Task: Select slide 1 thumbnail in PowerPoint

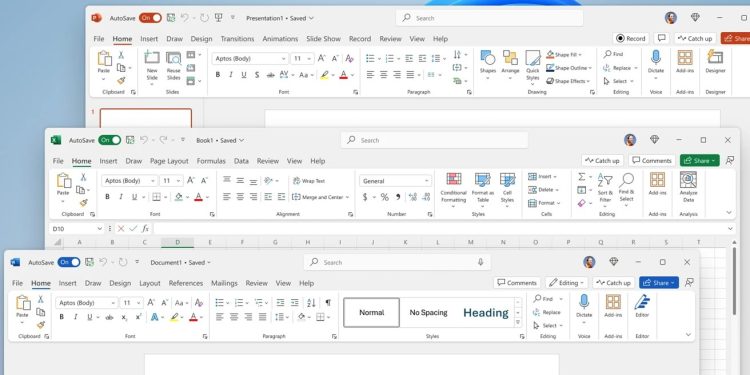Action: (146, 119)
